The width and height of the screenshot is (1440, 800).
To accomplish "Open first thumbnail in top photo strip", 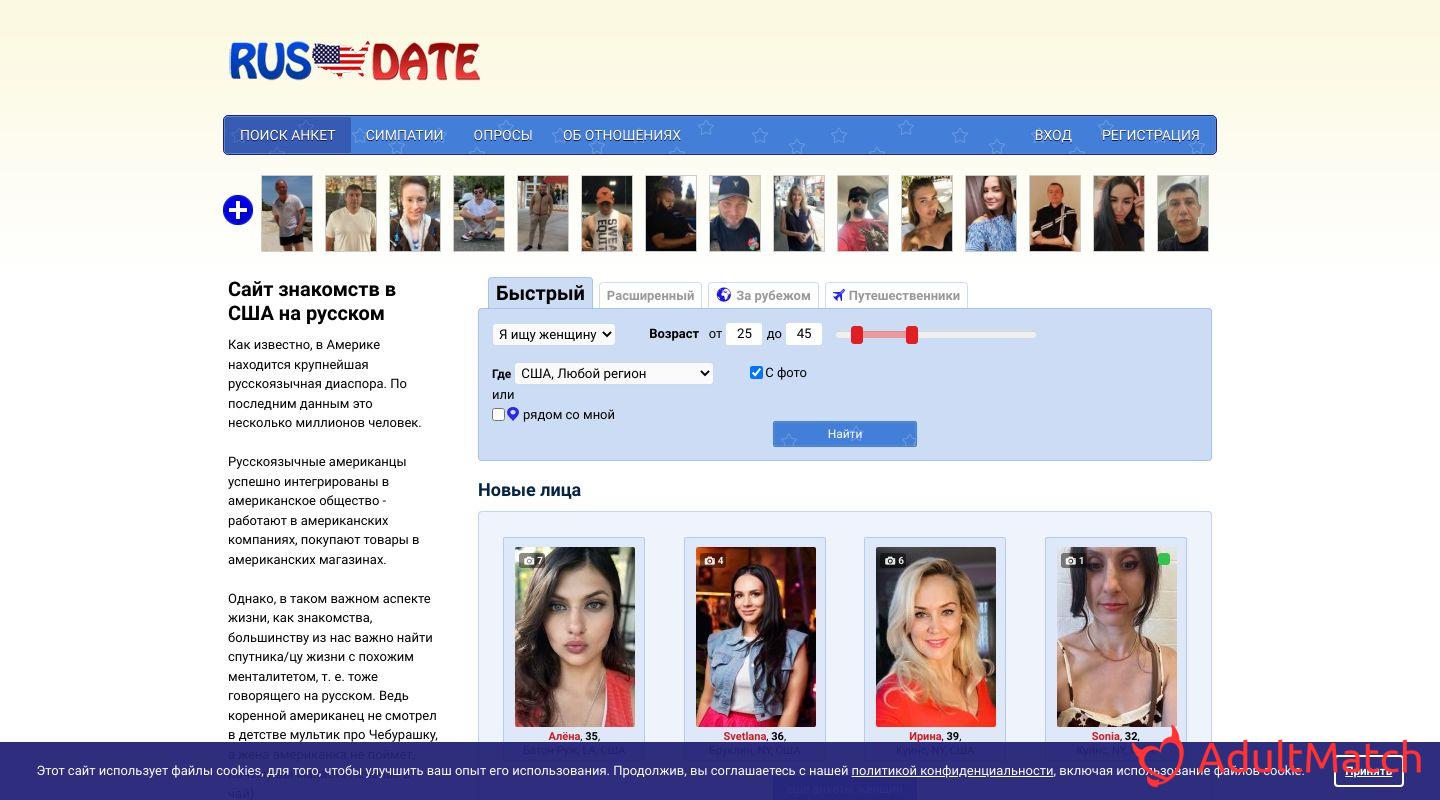I will point(287,214).
